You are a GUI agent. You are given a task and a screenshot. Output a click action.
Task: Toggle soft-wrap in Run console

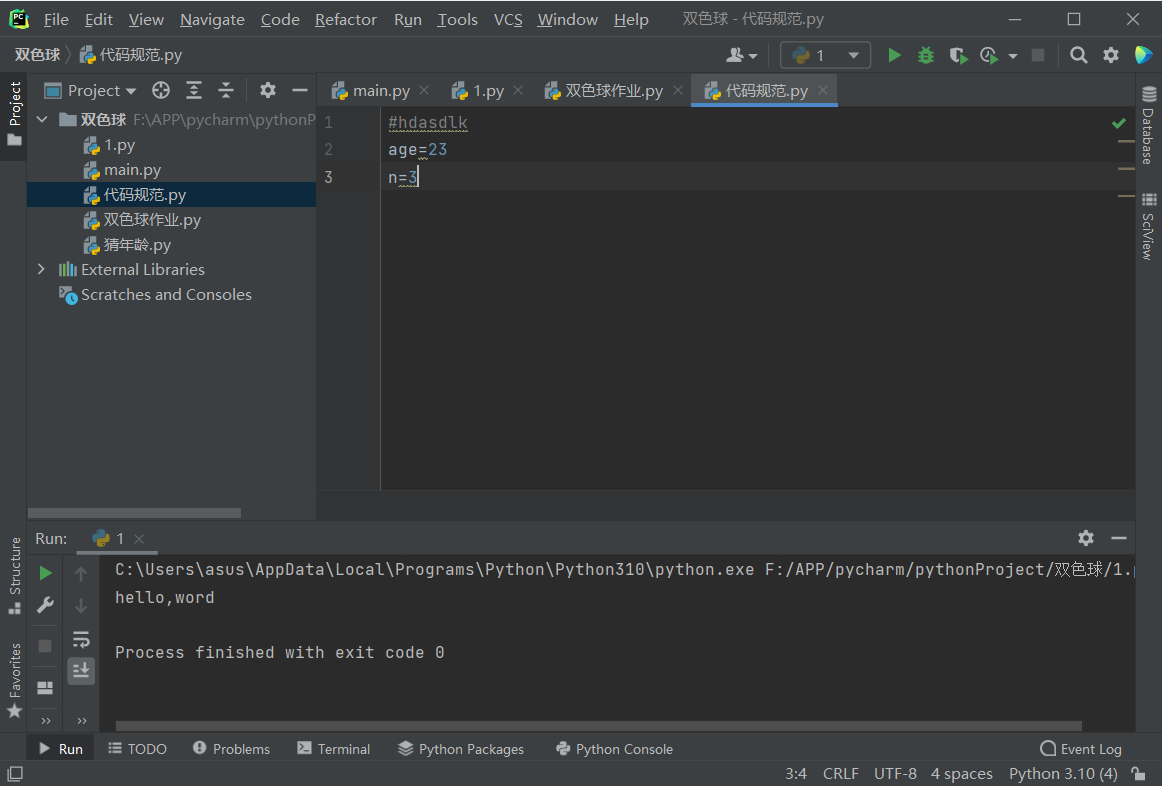81,638
